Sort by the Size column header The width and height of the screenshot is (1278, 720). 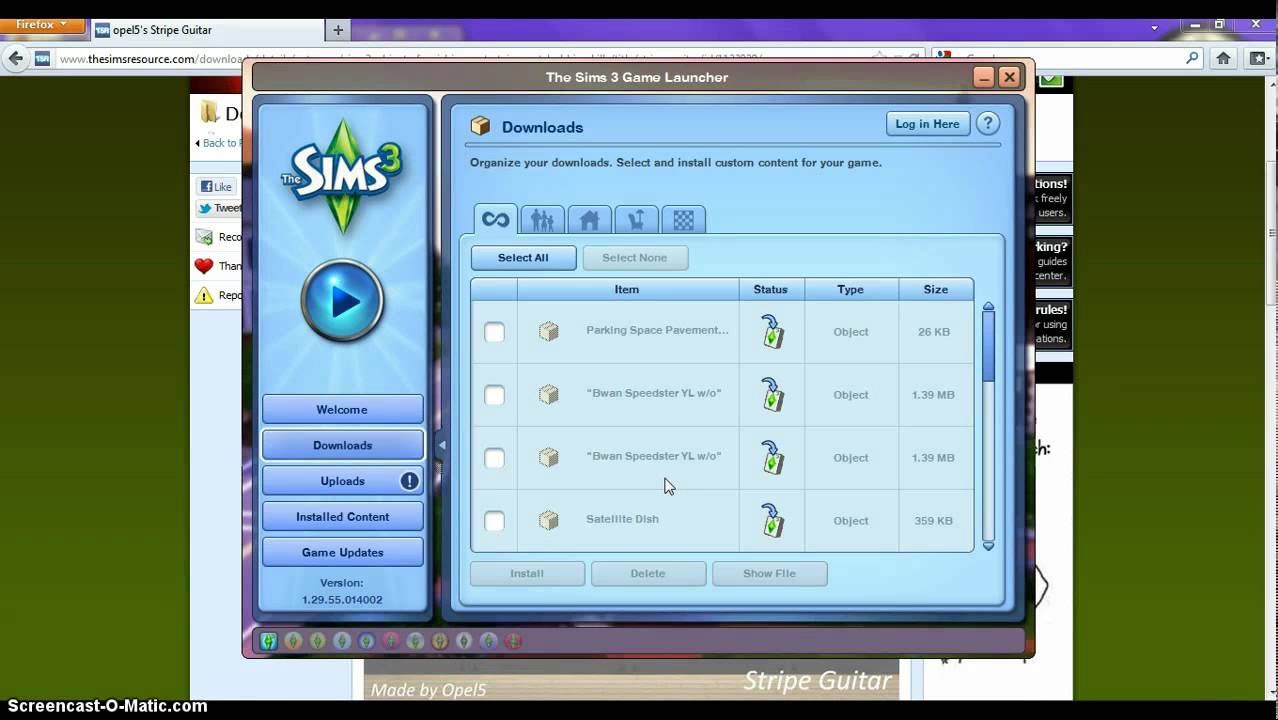click(935, 289)
